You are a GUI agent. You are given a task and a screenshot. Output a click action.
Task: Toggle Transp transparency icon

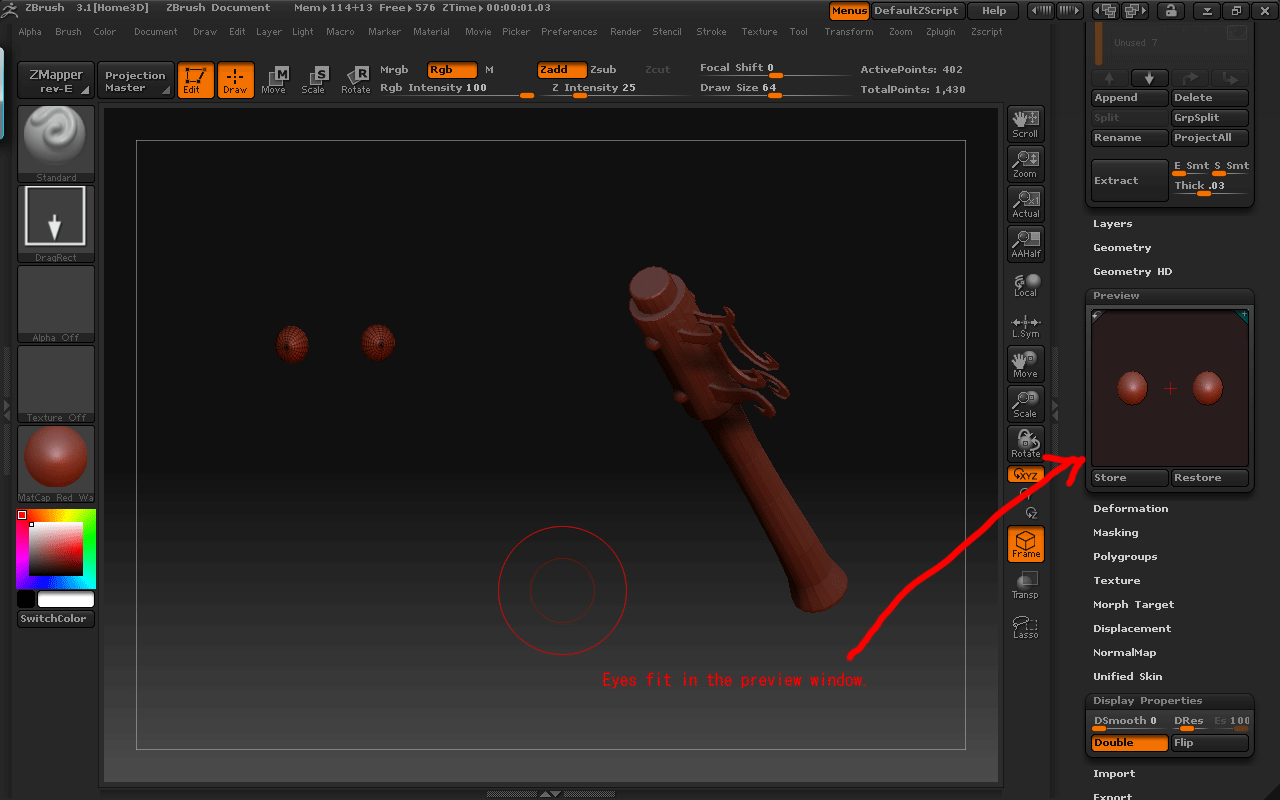click(1025, 585)
